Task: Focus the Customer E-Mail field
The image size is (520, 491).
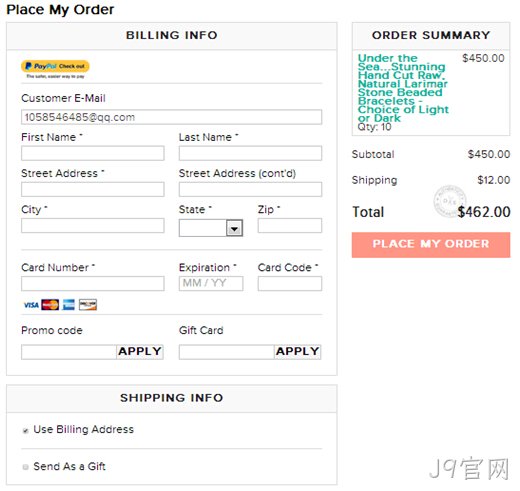Action: (171, 117)
